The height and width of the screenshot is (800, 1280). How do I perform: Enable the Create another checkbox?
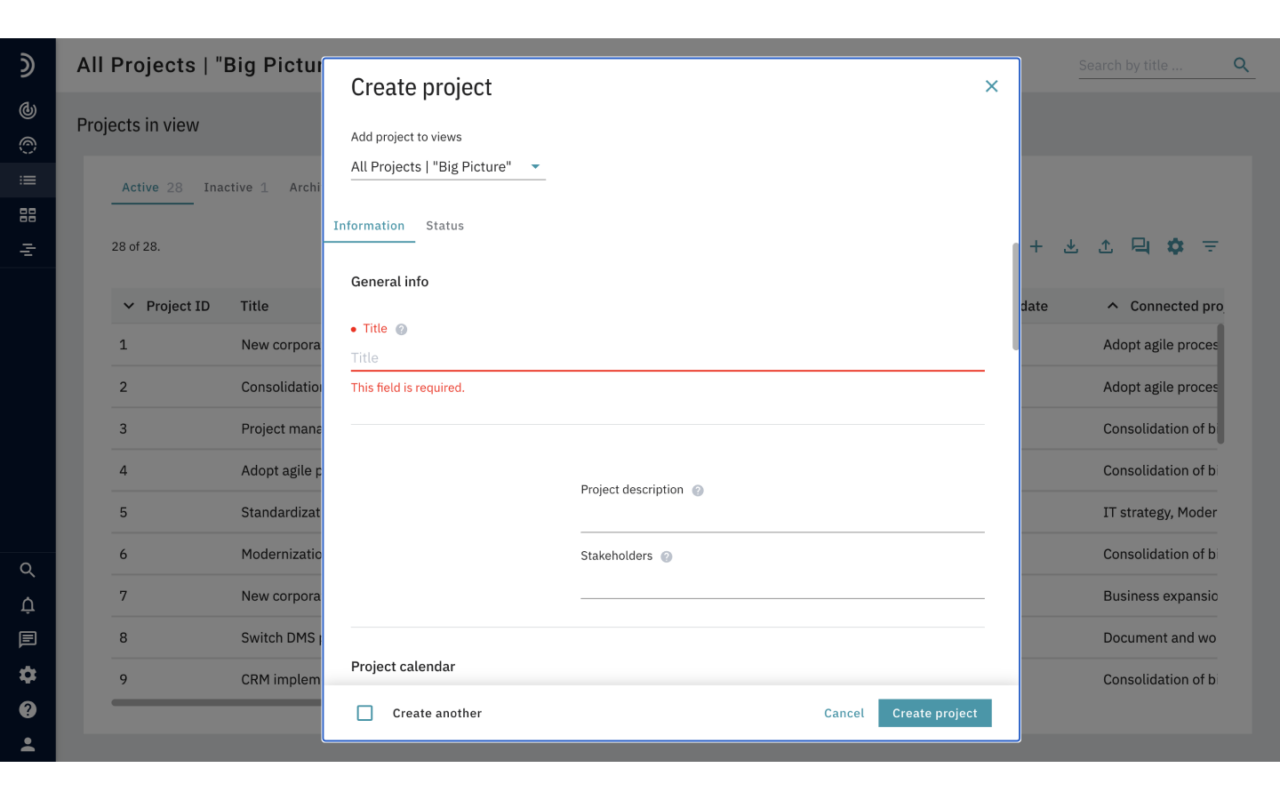[x=364, y=712]
